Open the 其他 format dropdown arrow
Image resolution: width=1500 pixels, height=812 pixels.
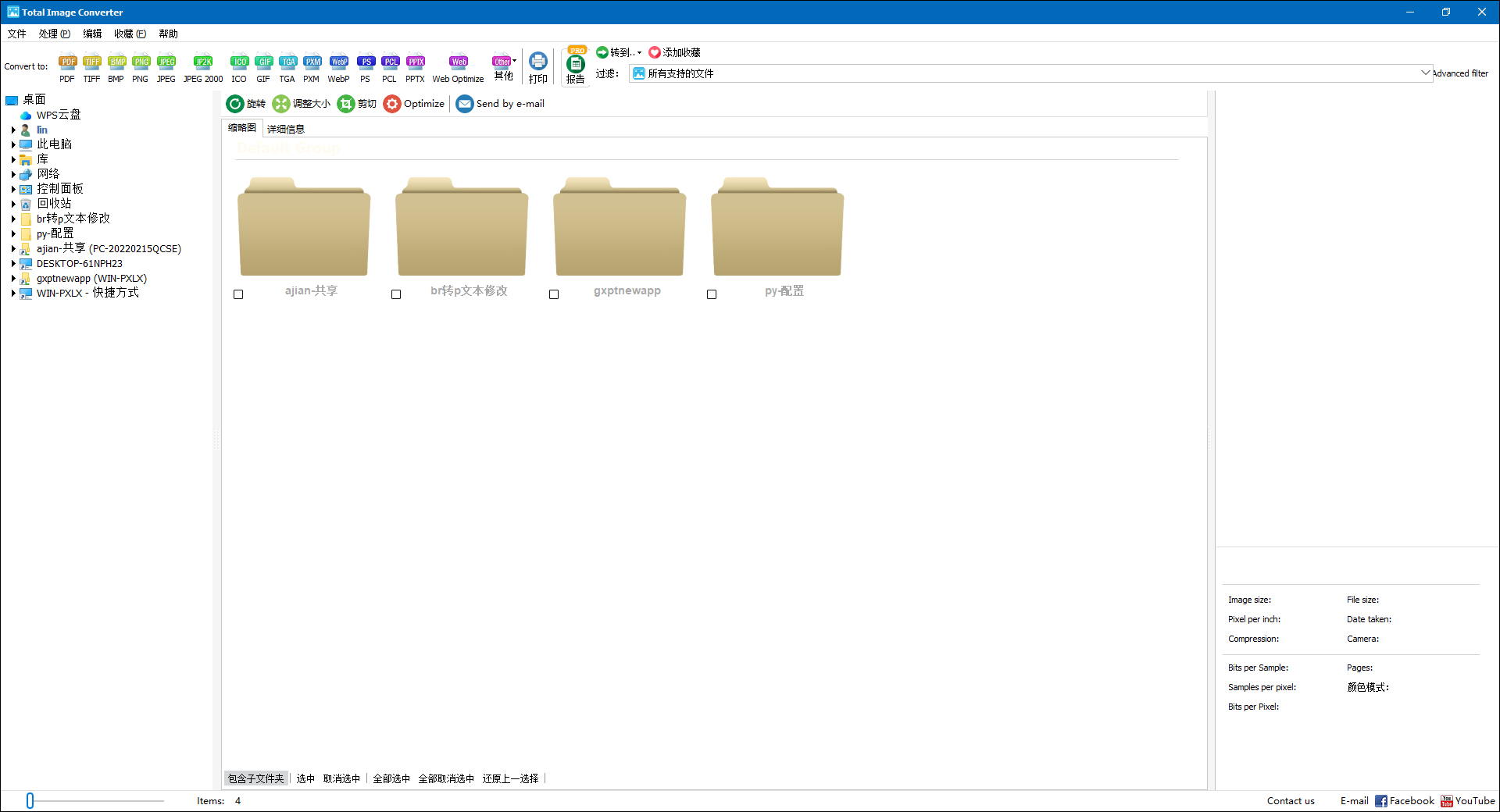(x=514, y=61)
